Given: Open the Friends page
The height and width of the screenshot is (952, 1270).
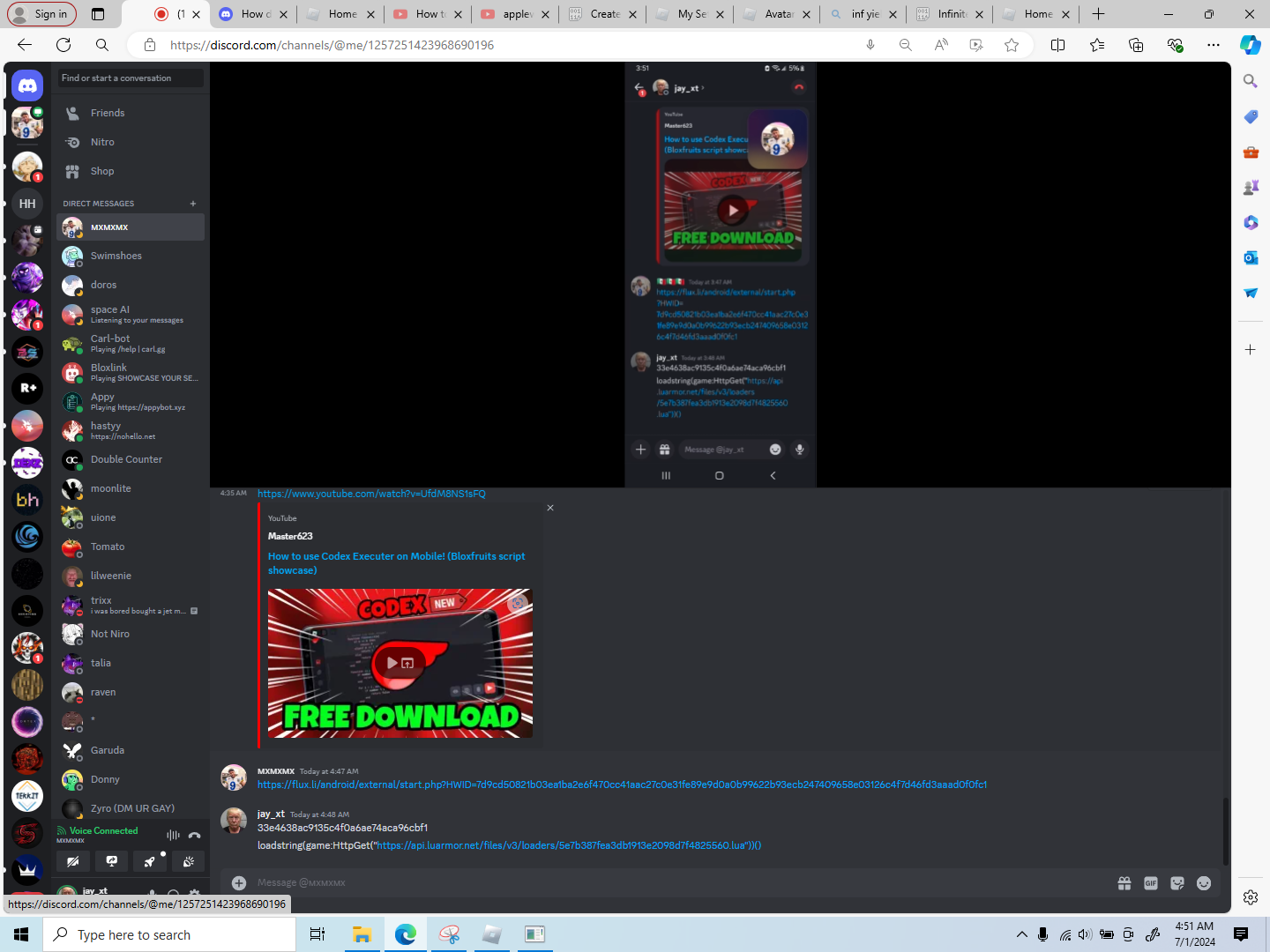Looking at the screenshot, I should pyautogui.click(x=131, y=113).
